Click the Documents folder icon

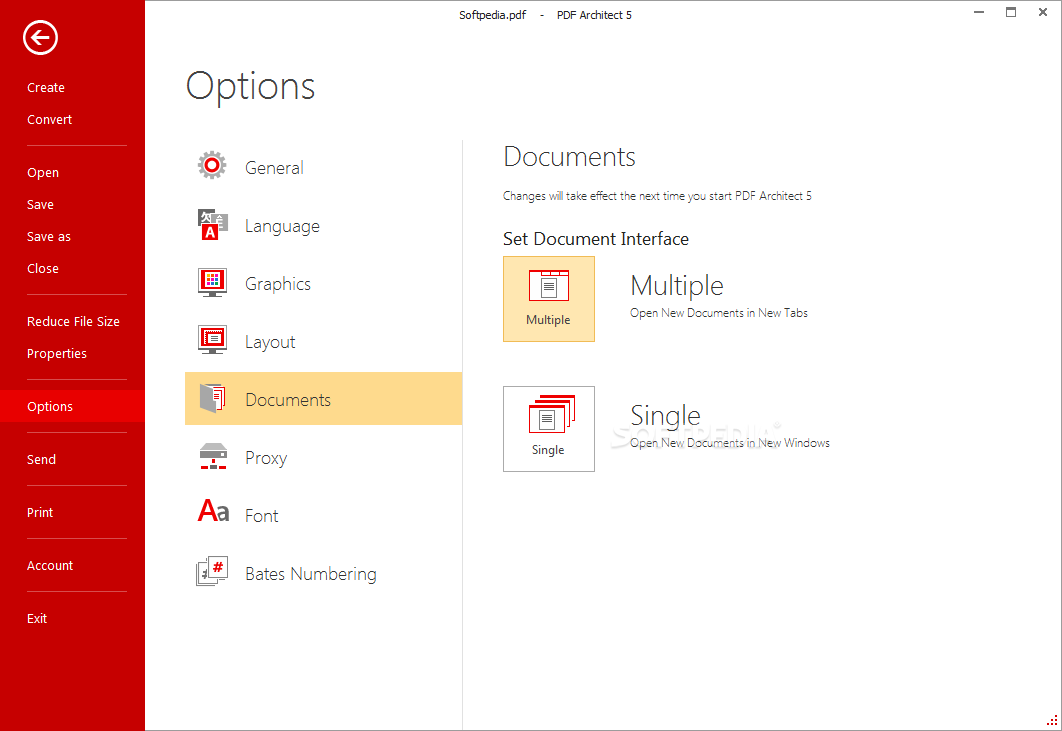213,398
